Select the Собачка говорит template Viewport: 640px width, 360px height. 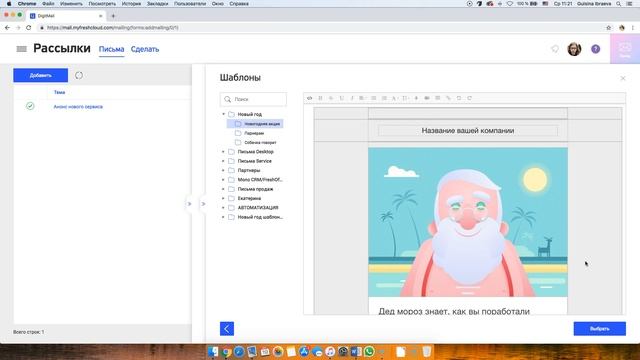click(x=260, y=142)
